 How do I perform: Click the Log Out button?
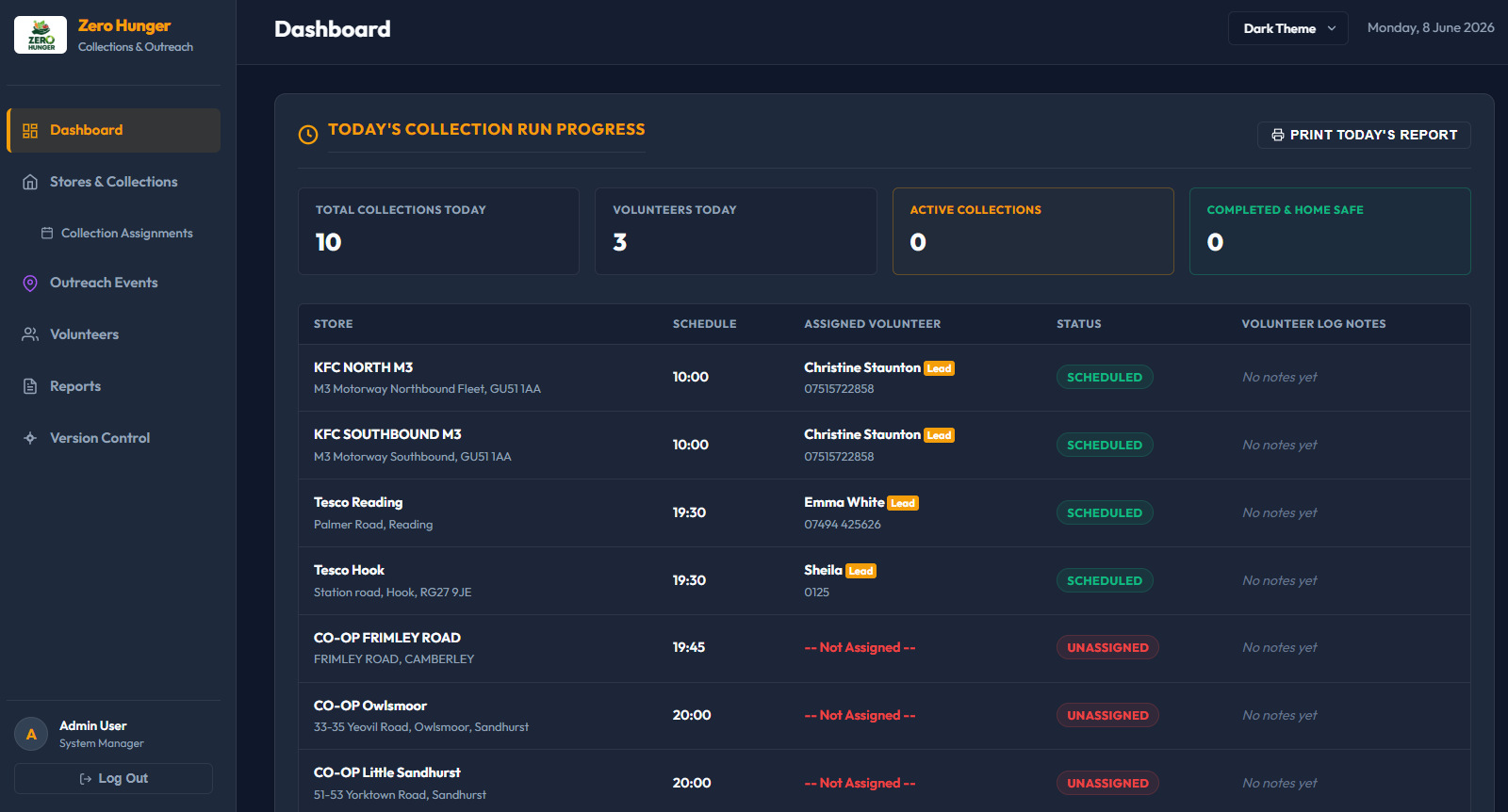point(113,779)
